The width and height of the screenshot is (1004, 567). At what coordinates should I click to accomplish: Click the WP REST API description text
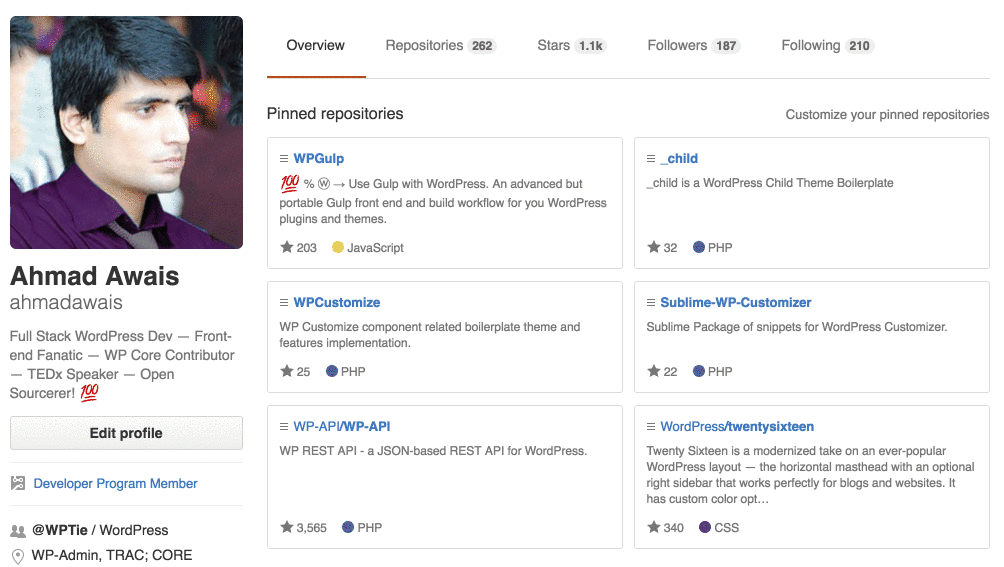coord(433,451)
